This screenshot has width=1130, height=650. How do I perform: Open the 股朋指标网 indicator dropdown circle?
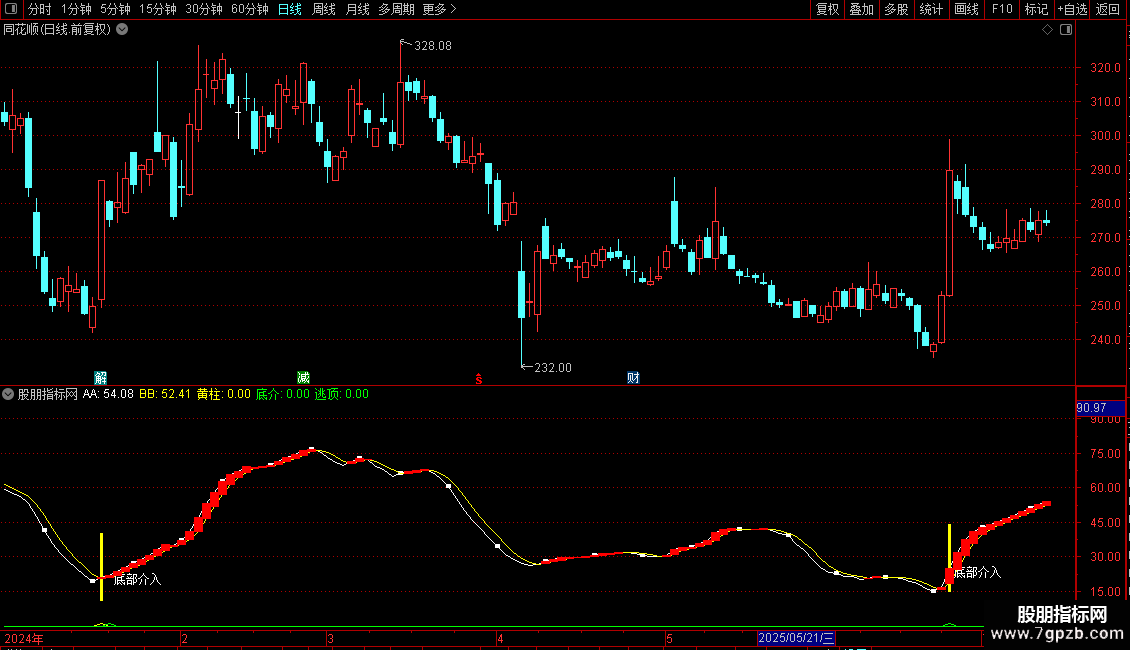8,394
